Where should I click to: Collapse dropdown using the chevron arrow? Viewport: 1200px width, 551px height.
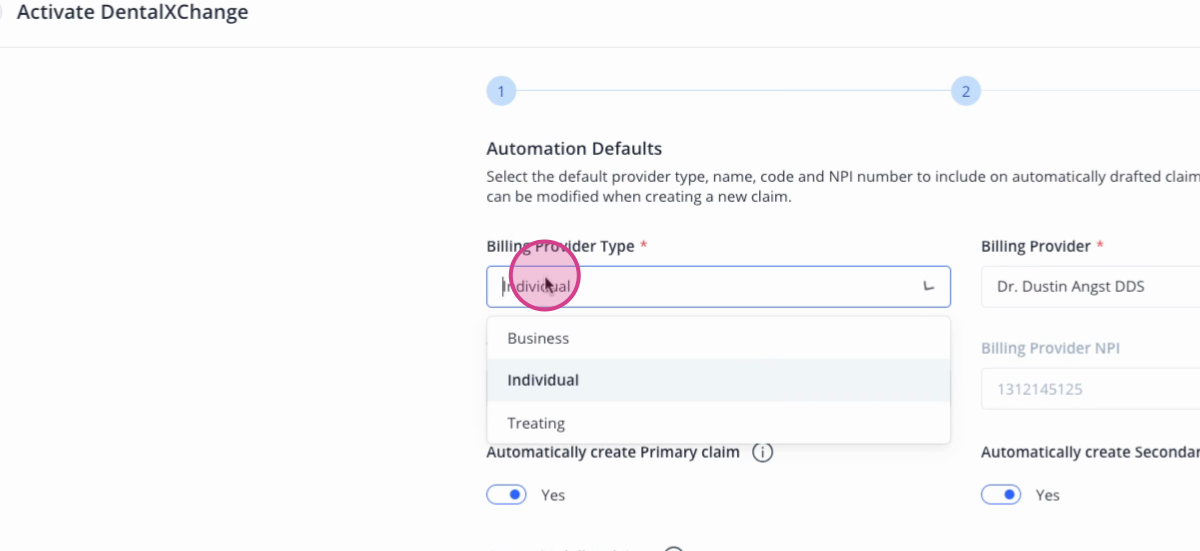928,287
